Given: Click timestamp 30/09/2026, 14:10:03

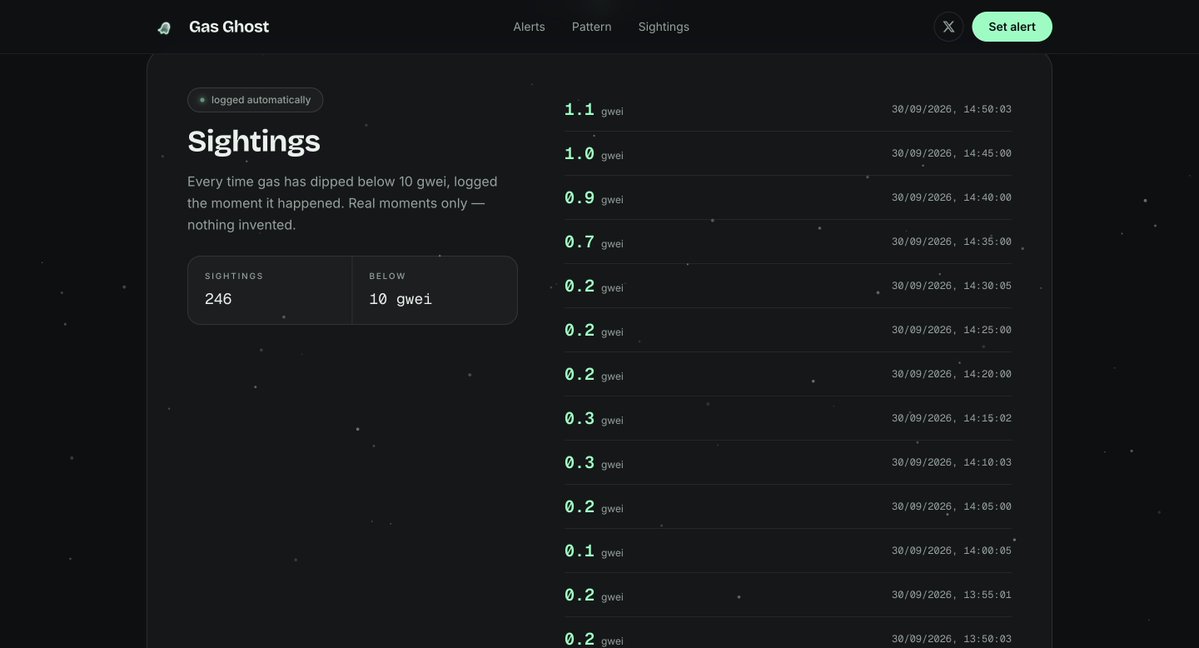Looking at the screenshot, I should [950, 463].
